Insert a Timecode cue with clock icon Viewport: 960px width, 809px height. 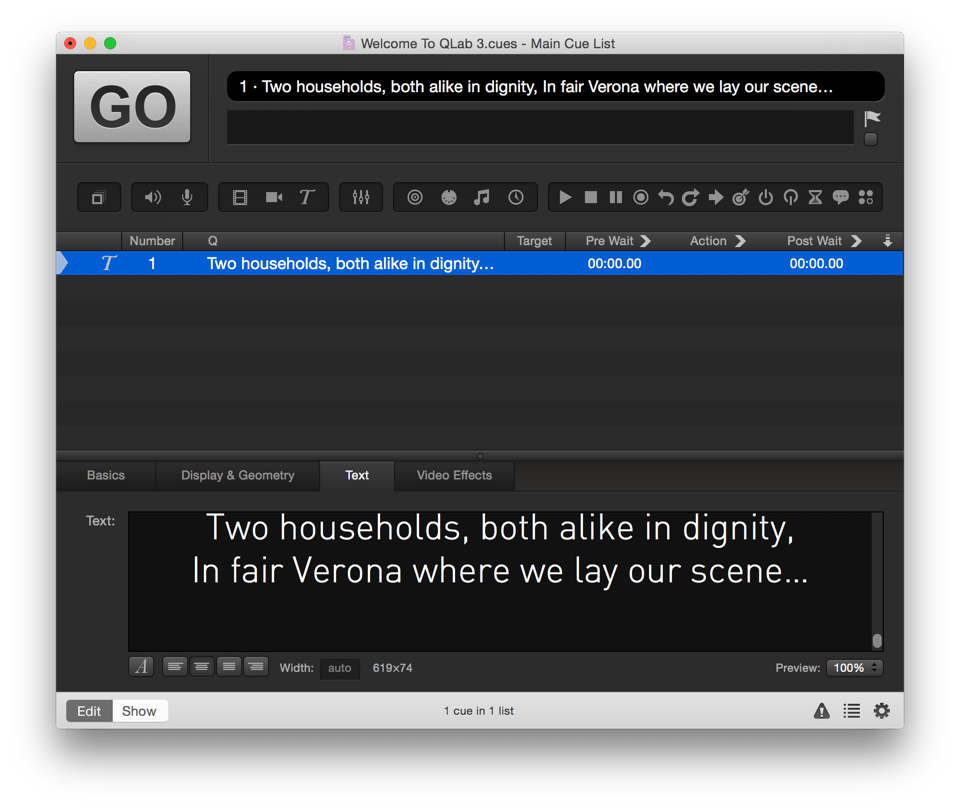(516, 198)
